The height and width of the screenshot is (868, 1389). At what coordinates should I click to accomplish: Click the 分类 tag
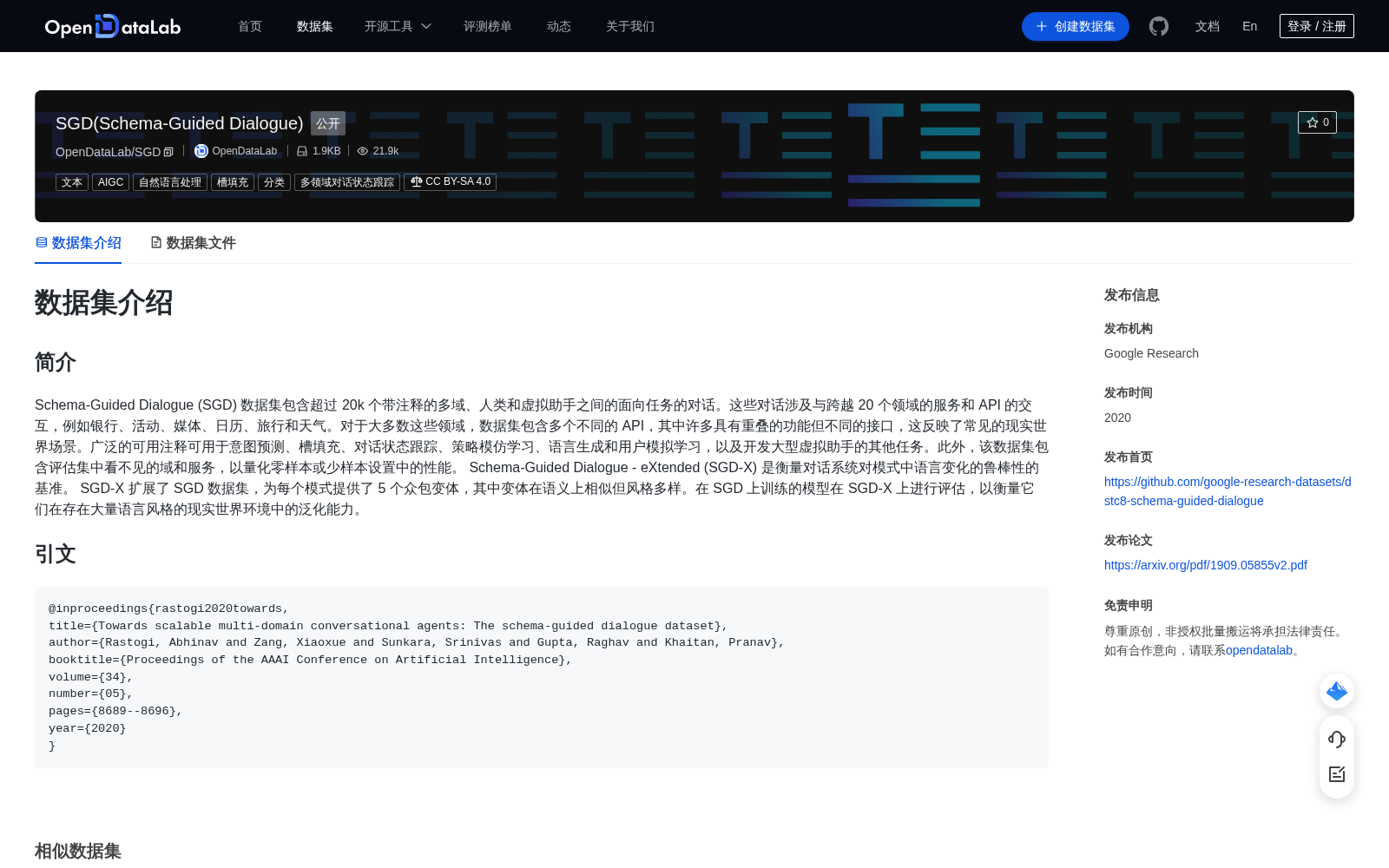[x=274, y=182]
